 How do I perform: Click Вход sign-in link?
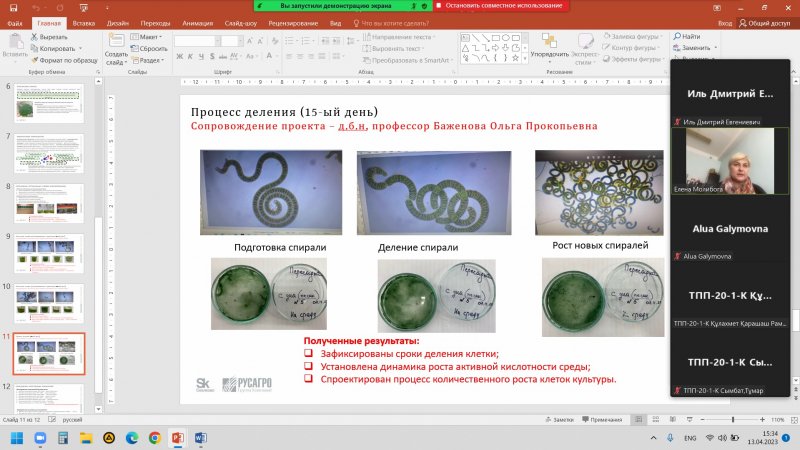(724, 23)
